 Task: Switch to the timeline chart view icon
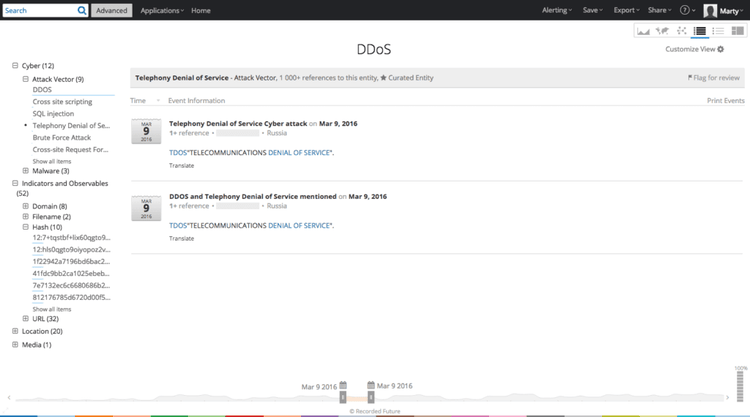(643, 32)
